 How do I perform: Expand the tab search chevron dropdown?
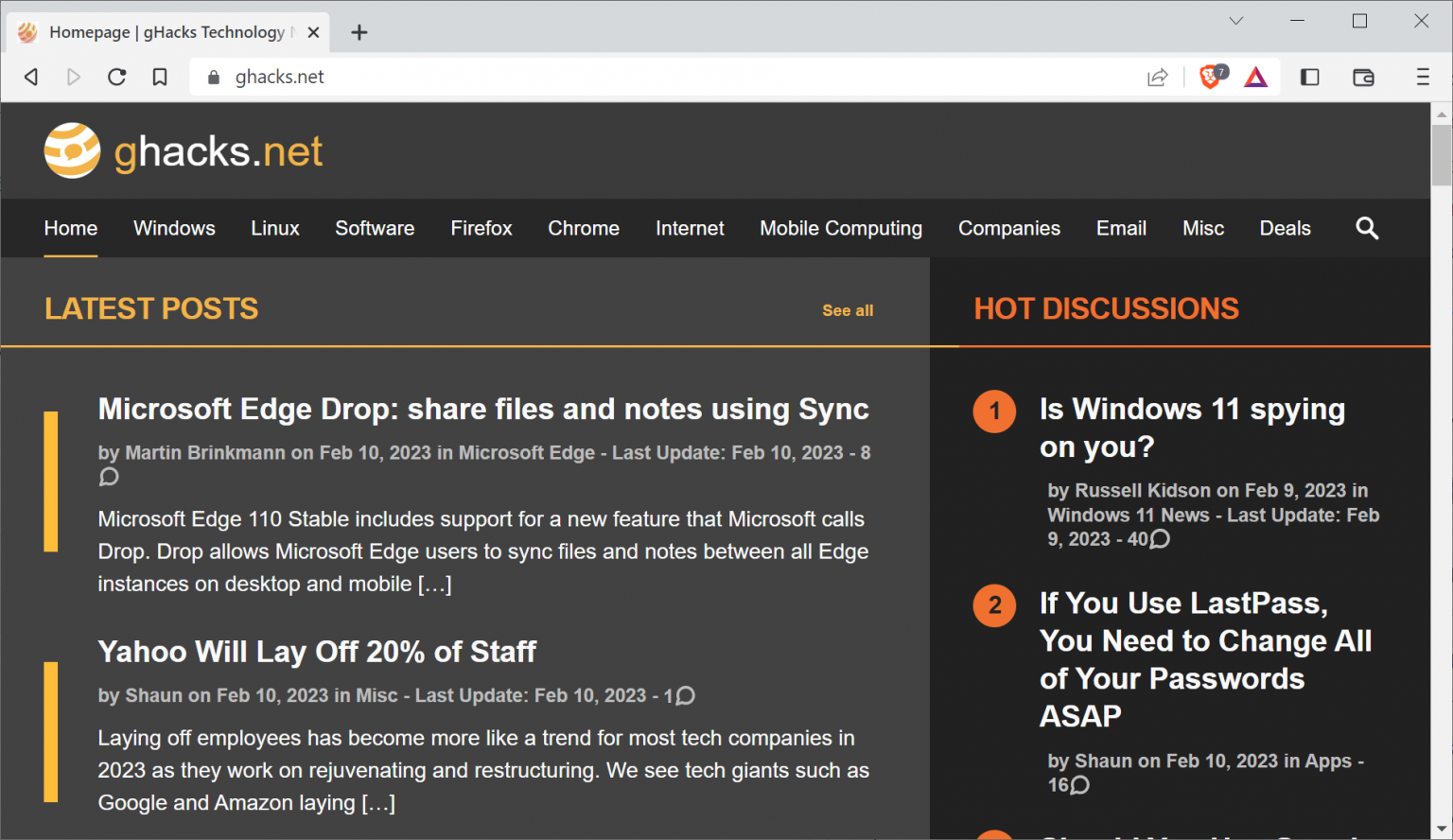point(1236,21)
